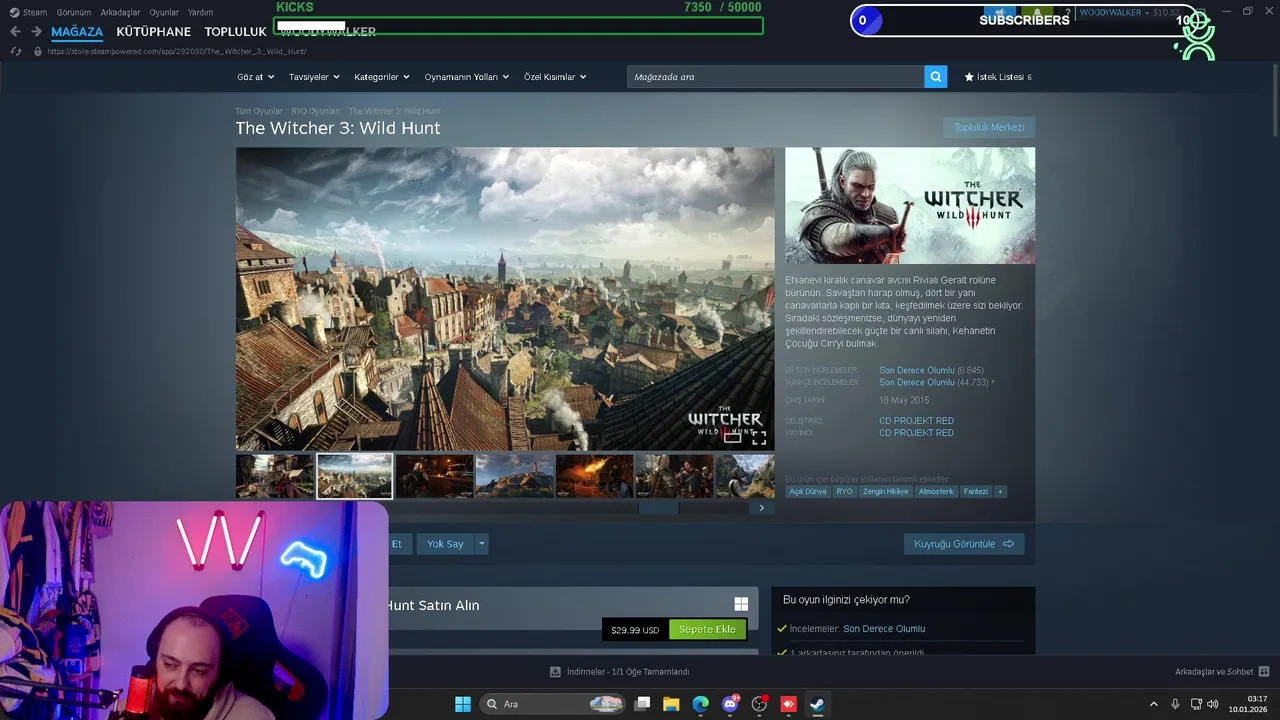Image resolution: width=1280 pixels, height=720 pixels.
Task: Click the plus tag button after Fantezi
Action: click(x=1000, y=492)
